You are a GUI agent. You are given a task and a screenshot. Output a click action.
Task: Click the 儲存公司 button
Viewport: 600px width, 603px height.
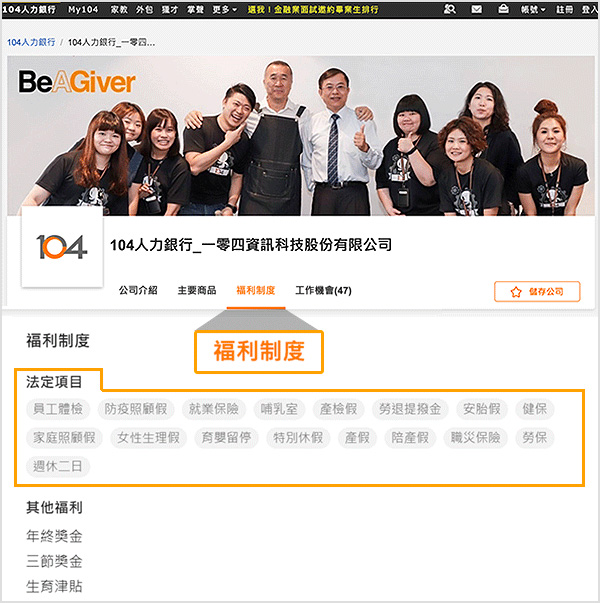tap(537, 292)
